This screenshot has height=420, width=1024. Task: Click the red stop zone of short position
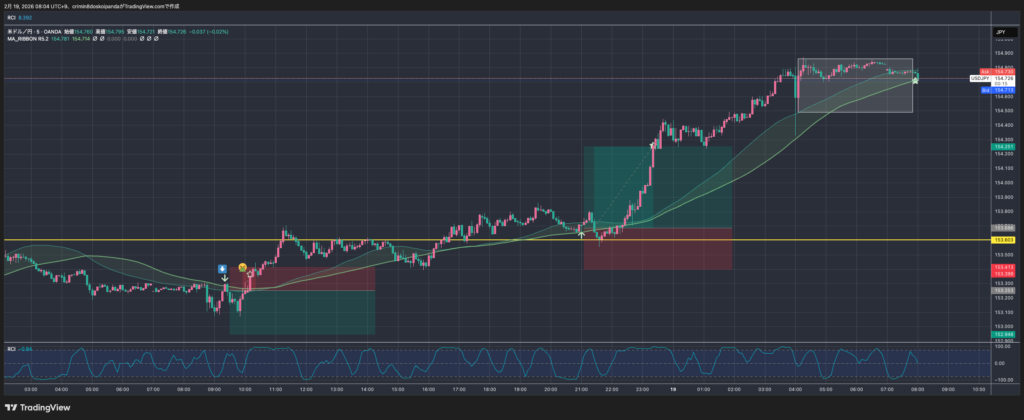(x=310, y=278)
